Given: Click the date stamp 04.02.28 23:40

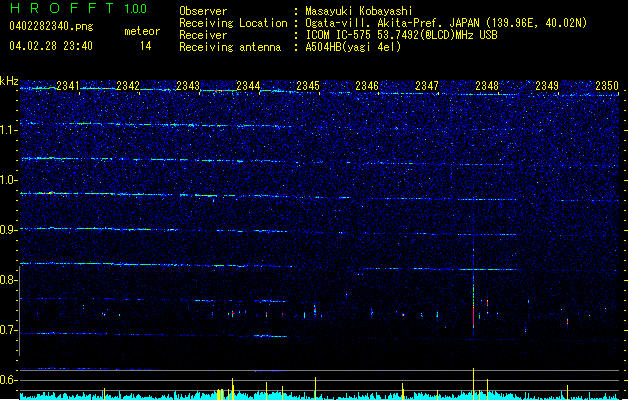Looking at the screenshot, I should [51, 46].
